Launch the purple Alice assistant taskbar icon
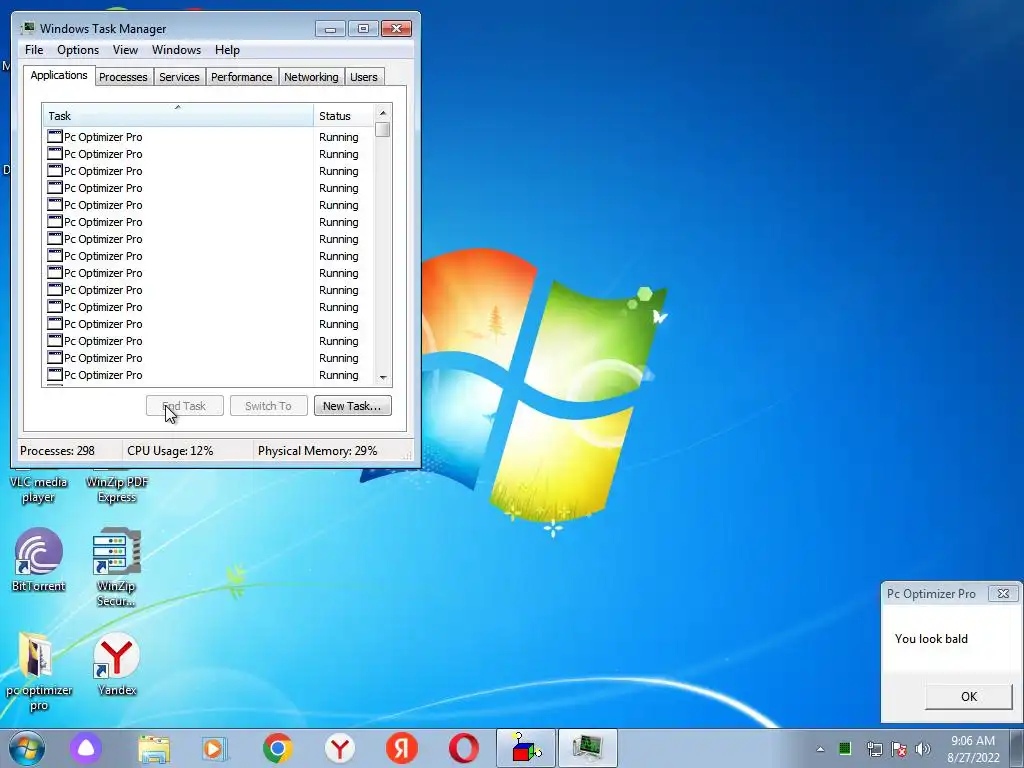This screenshot has height=768, width=1024. tap(86, 748)
